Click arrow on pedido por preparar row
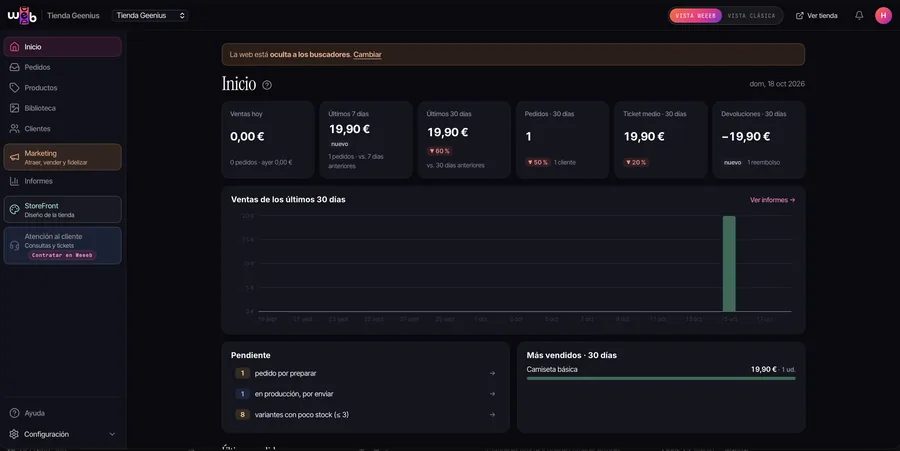 click(492, 373)
